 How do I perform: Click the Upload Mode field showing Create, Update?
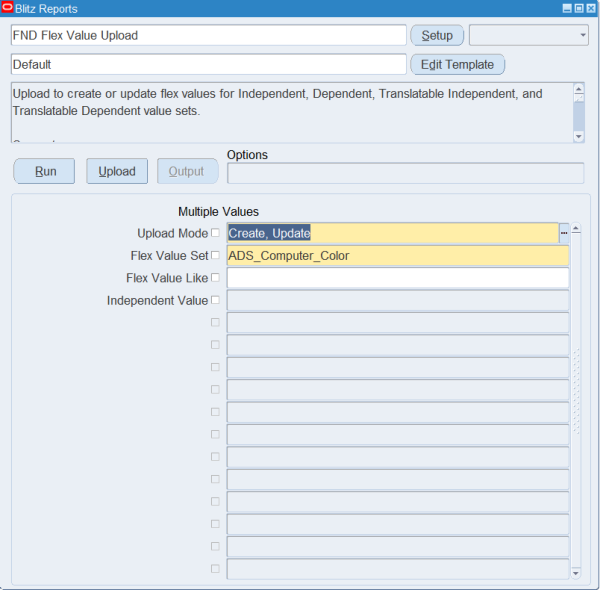[x=393, y=233]
